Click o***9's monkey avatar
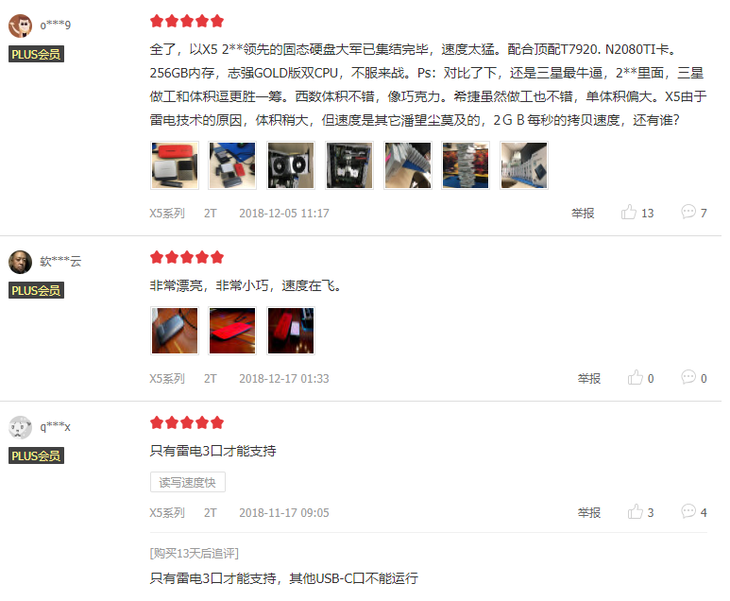Image resolution: width=730 pixels, height=601 pixels. point(20,26)
